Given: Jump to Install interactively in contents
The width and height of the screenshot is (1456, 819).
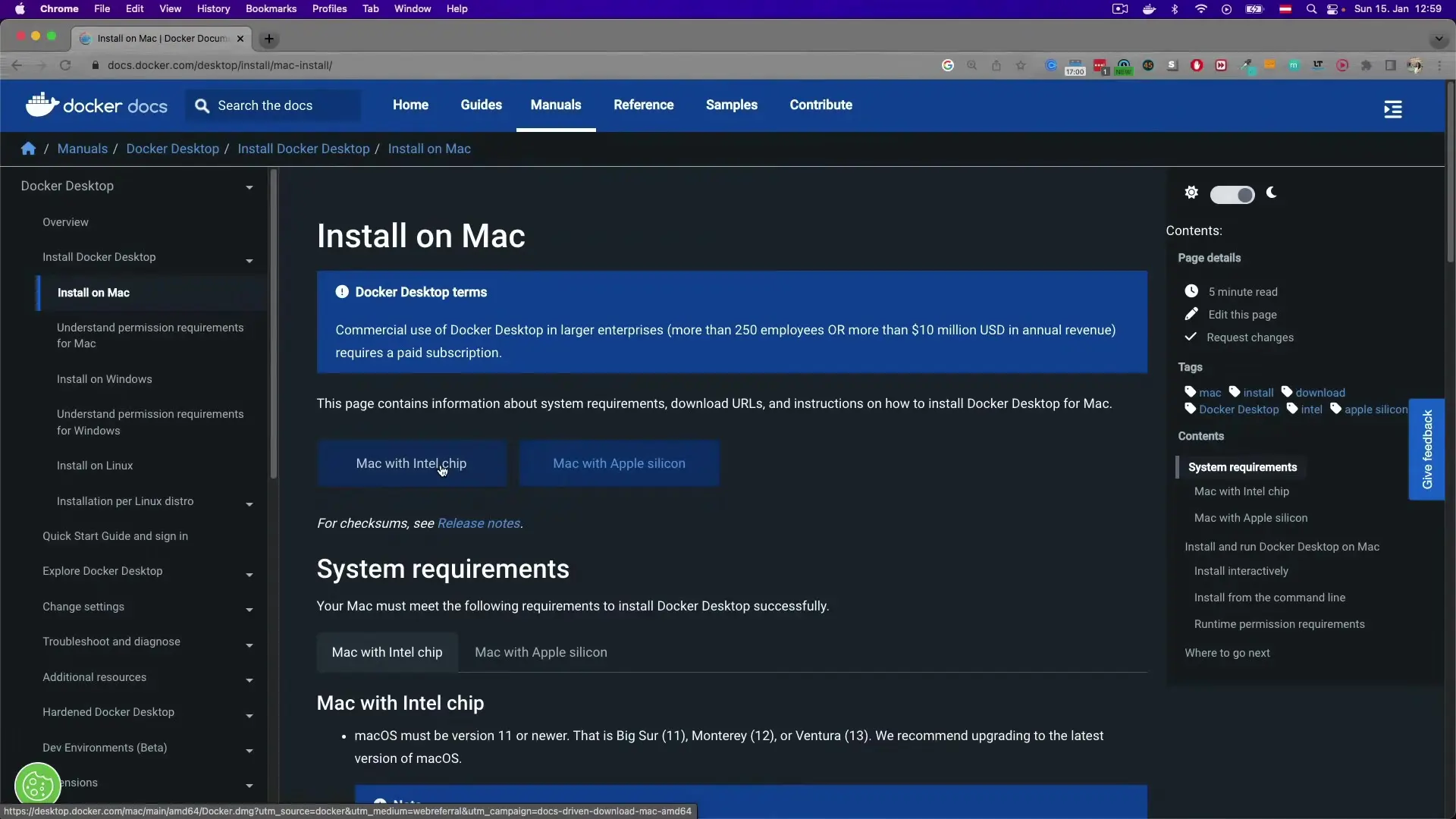Looking at the screenshot, I should (x=1241, y=571).
